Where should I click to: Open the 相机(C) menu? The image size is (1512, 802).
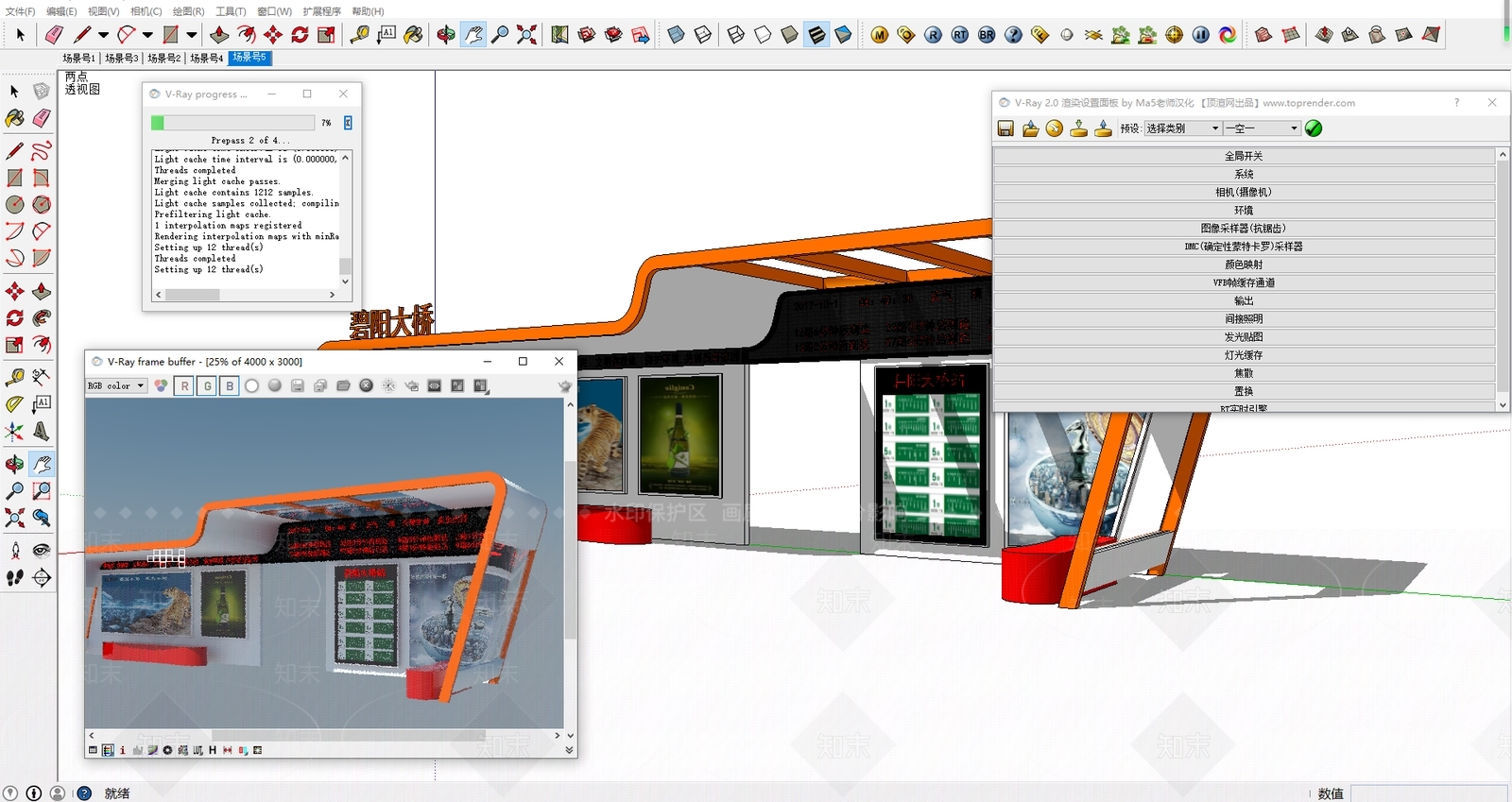click(x=146, y=11)
